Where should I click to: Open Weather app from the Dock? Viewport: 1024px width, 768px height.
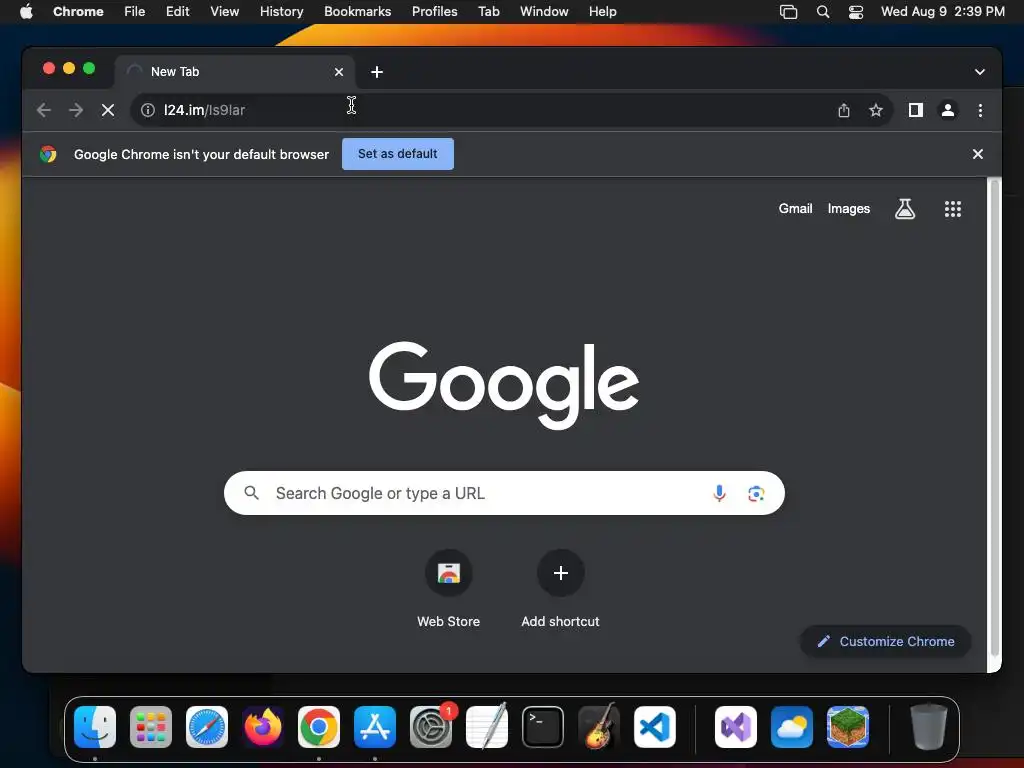tap(792, 727)
